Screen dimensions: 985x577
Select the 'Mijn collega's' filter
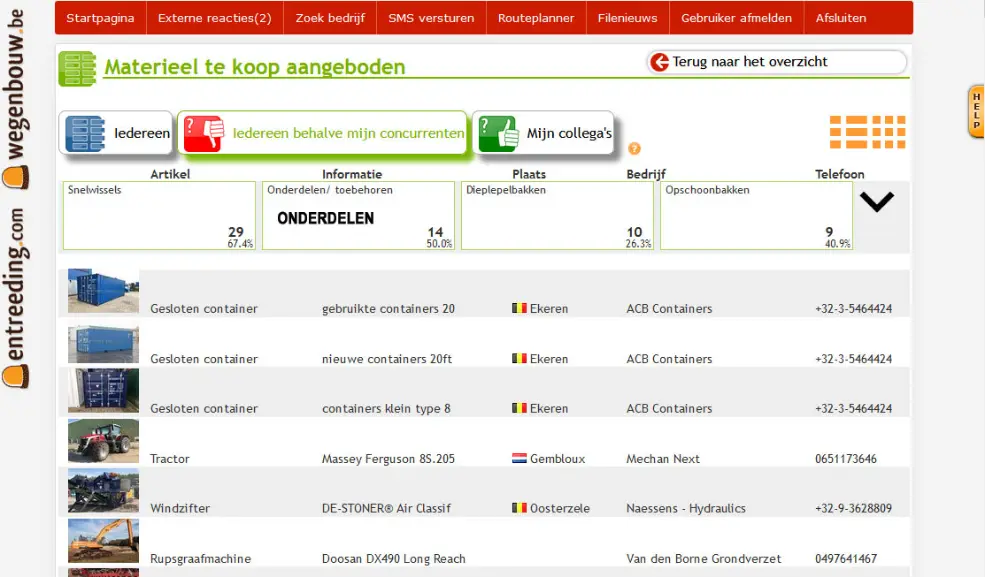tap(543, 133)
